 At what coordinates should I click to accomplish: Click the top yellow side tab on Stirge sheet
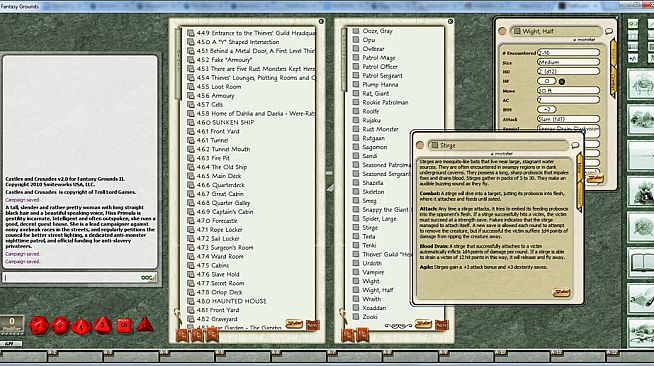point(580,168)
